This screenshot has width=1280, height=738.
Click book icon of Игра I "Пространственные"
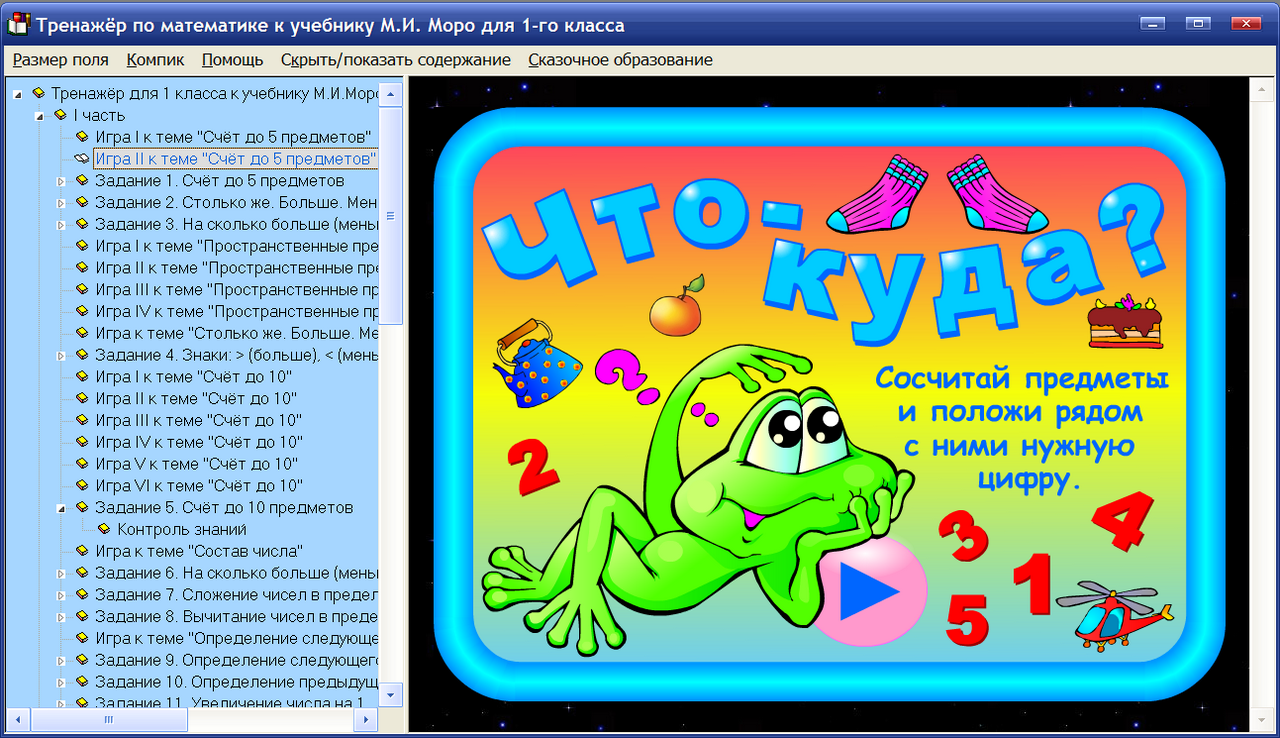tap(82, 246)
